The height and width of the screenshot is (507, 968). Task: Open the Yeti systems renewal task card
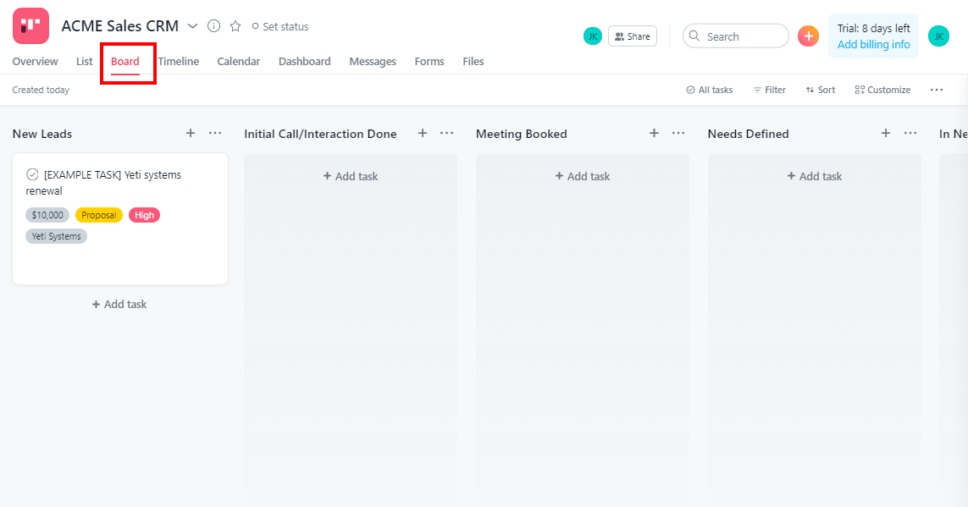tap(120, 219)
